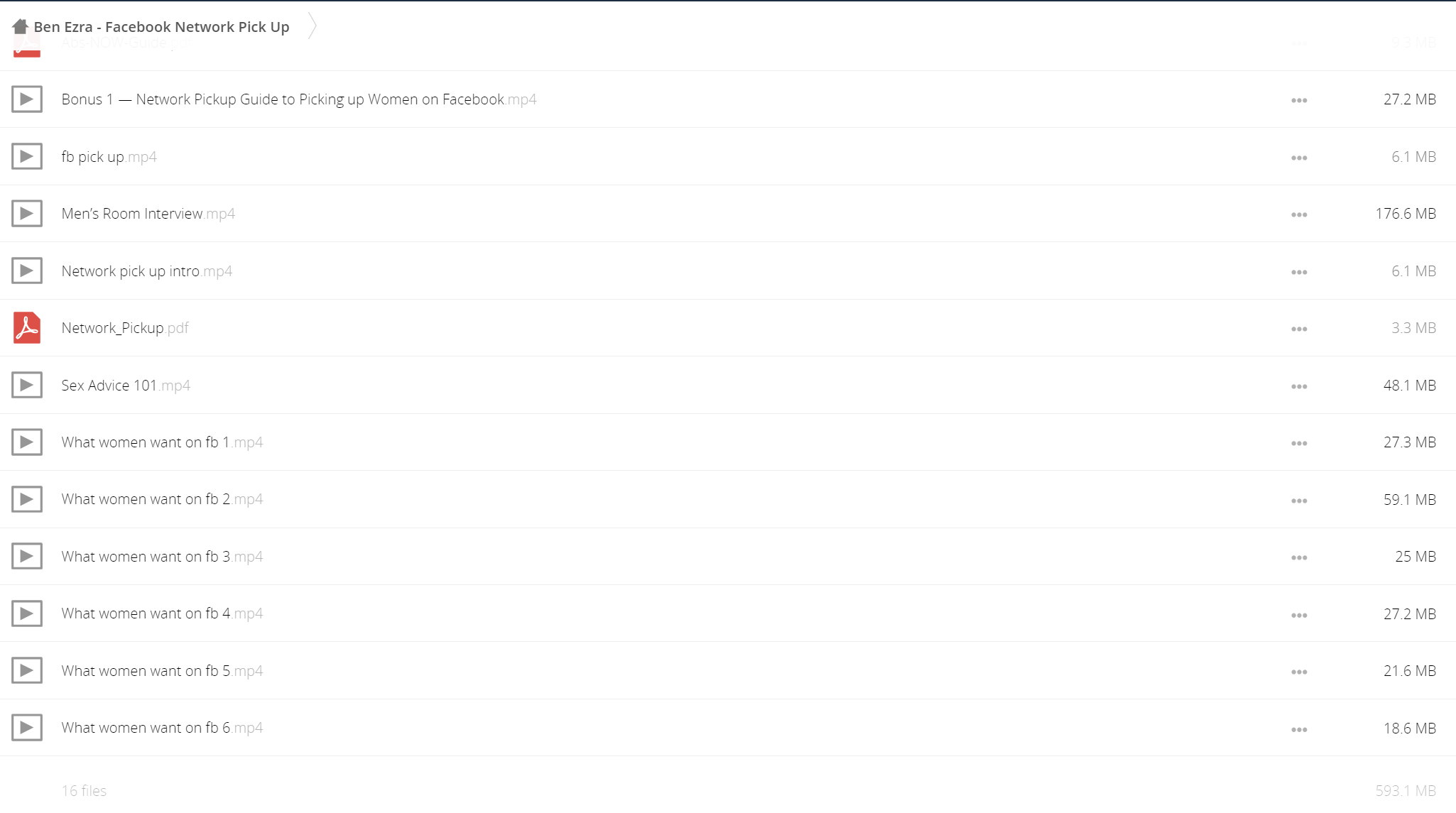
Task: Click video icon for Network pick up intro
Action: tap(27, 271)
